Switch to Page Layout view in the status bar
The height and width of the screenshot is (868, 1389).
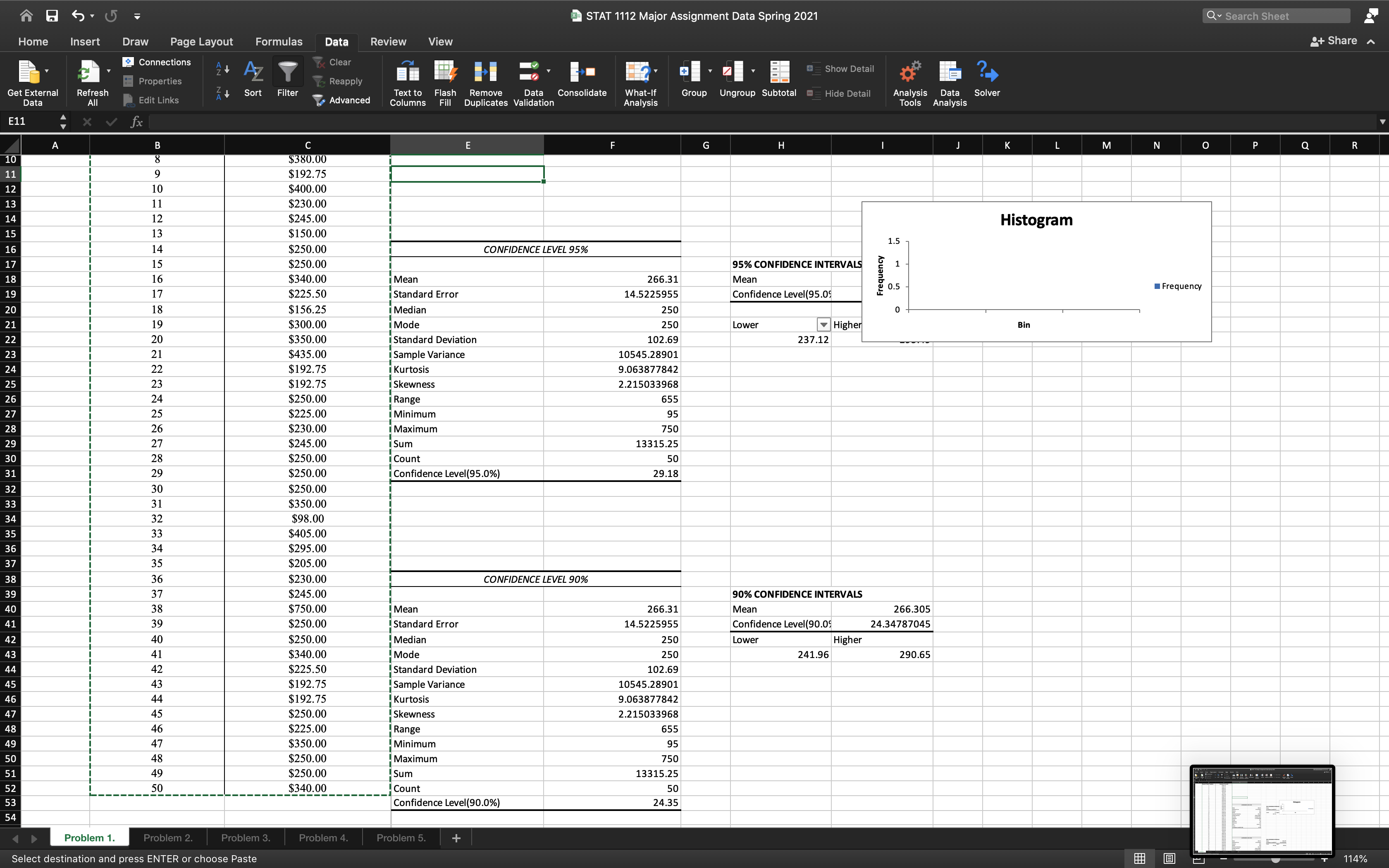1169,858
